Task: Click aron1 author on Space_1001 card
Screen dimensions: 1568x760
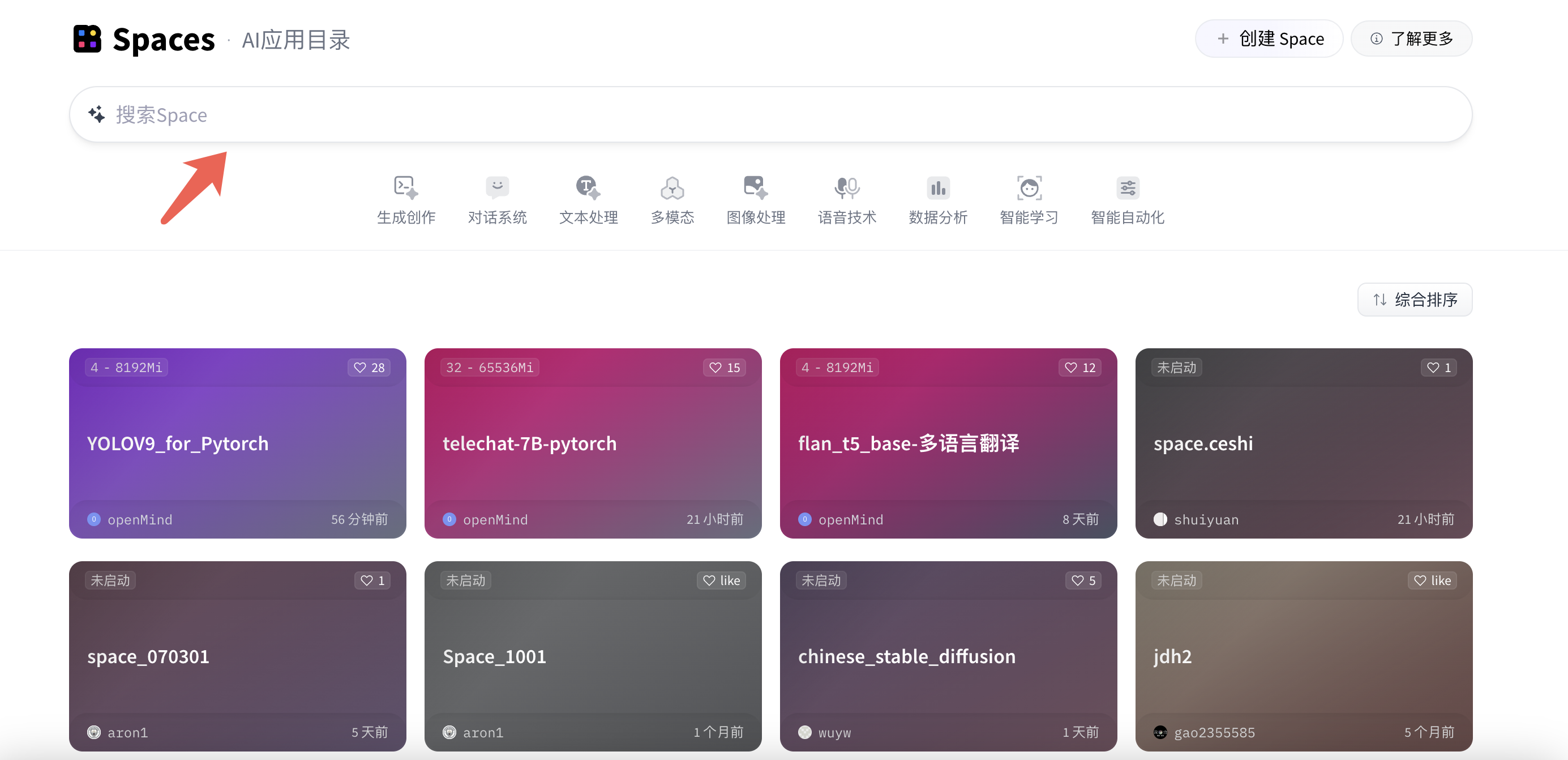Action: (483, 733)
